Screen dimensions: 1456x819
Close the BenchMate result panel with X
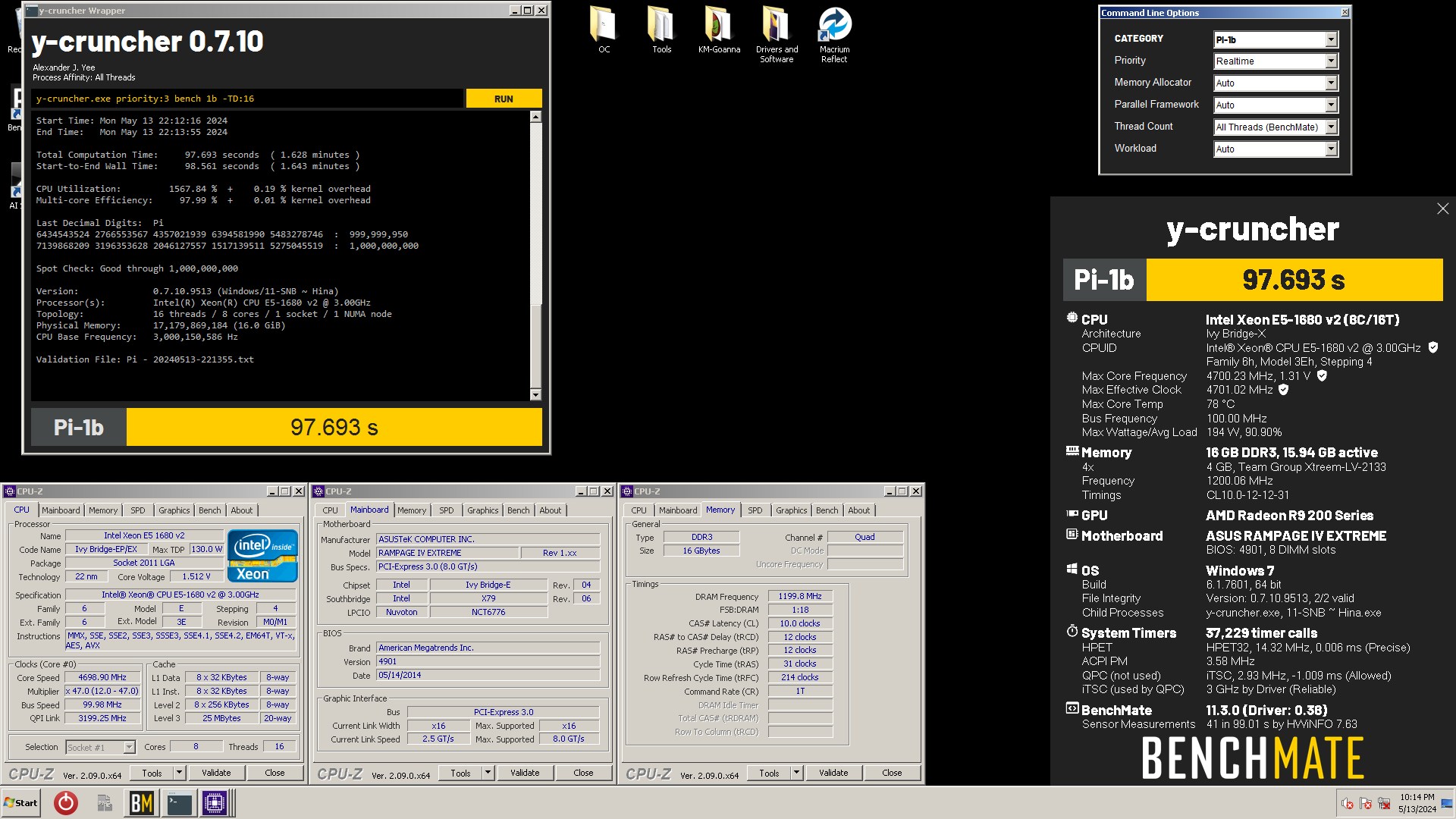click(x=1442, y=209)
